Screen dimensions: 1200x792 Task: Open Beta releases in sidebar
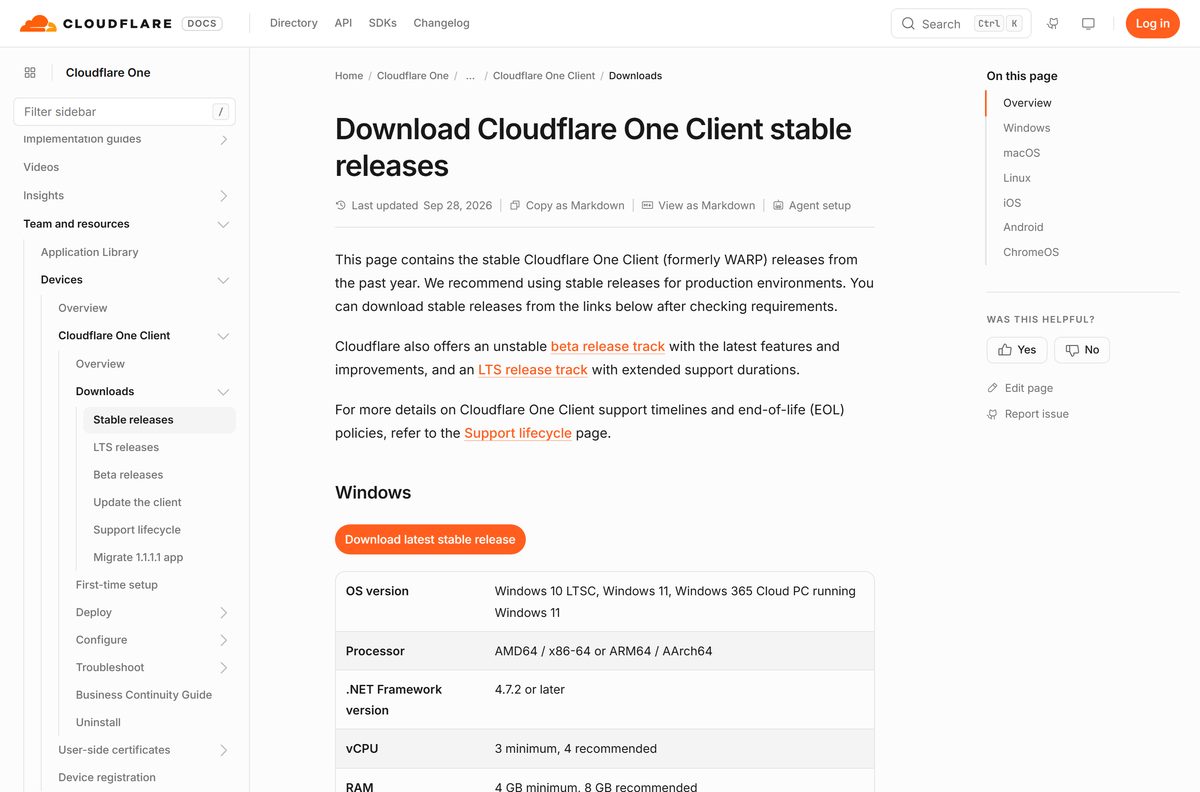click(128, 475)
